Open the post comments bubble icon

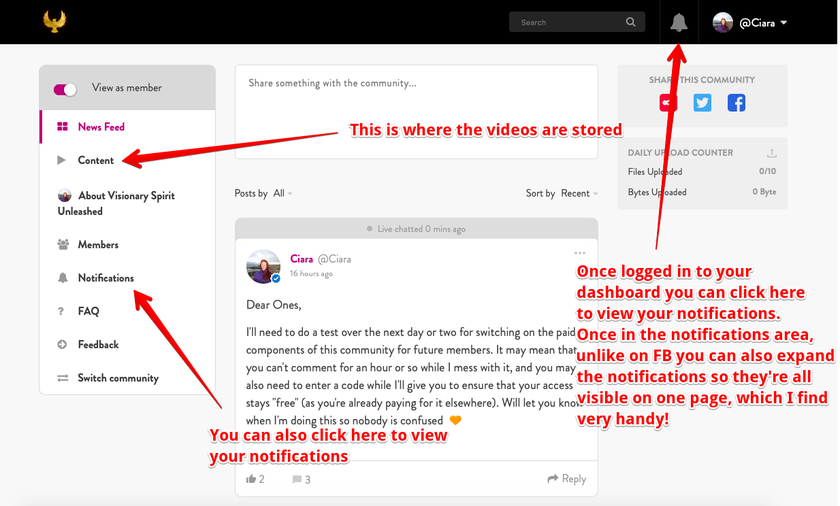297,479
